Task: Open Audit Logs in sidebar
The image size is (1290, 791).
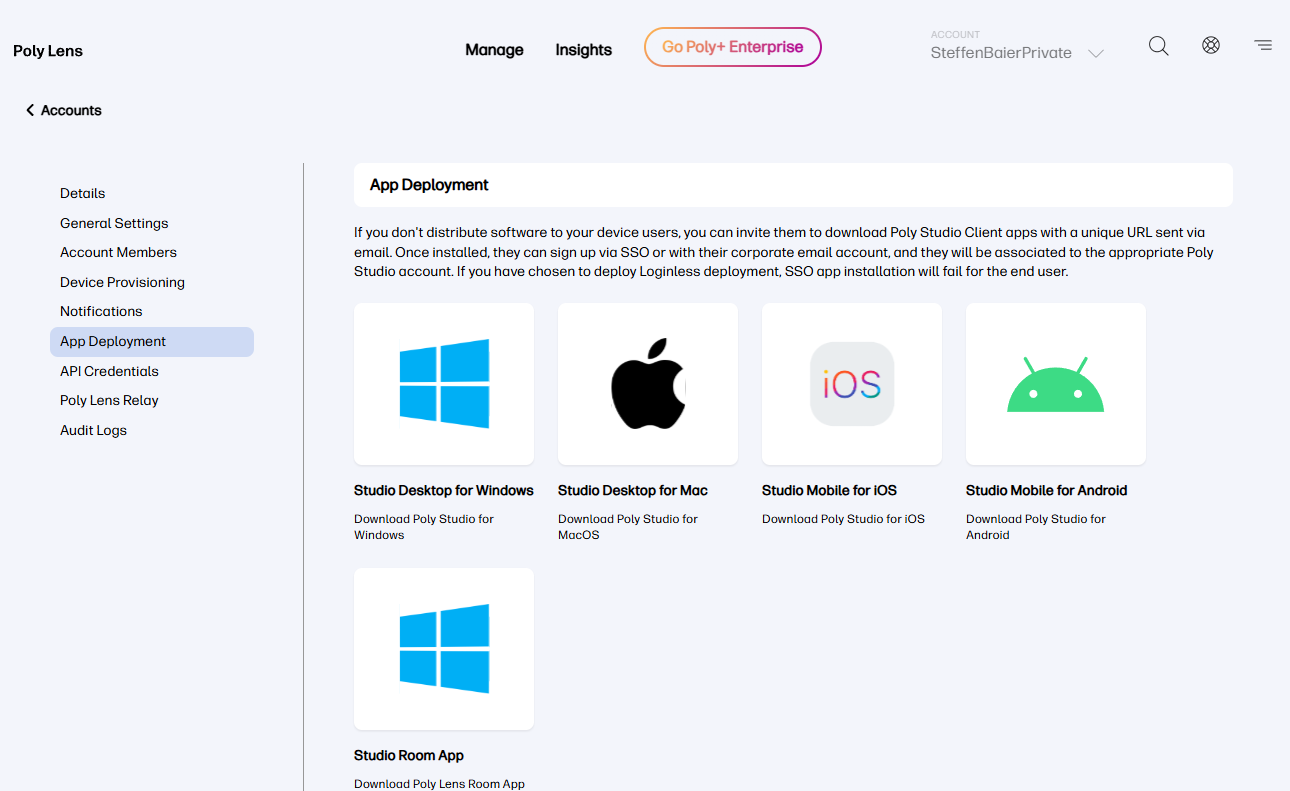Action: pyautogui.click(x=93, y=430)
